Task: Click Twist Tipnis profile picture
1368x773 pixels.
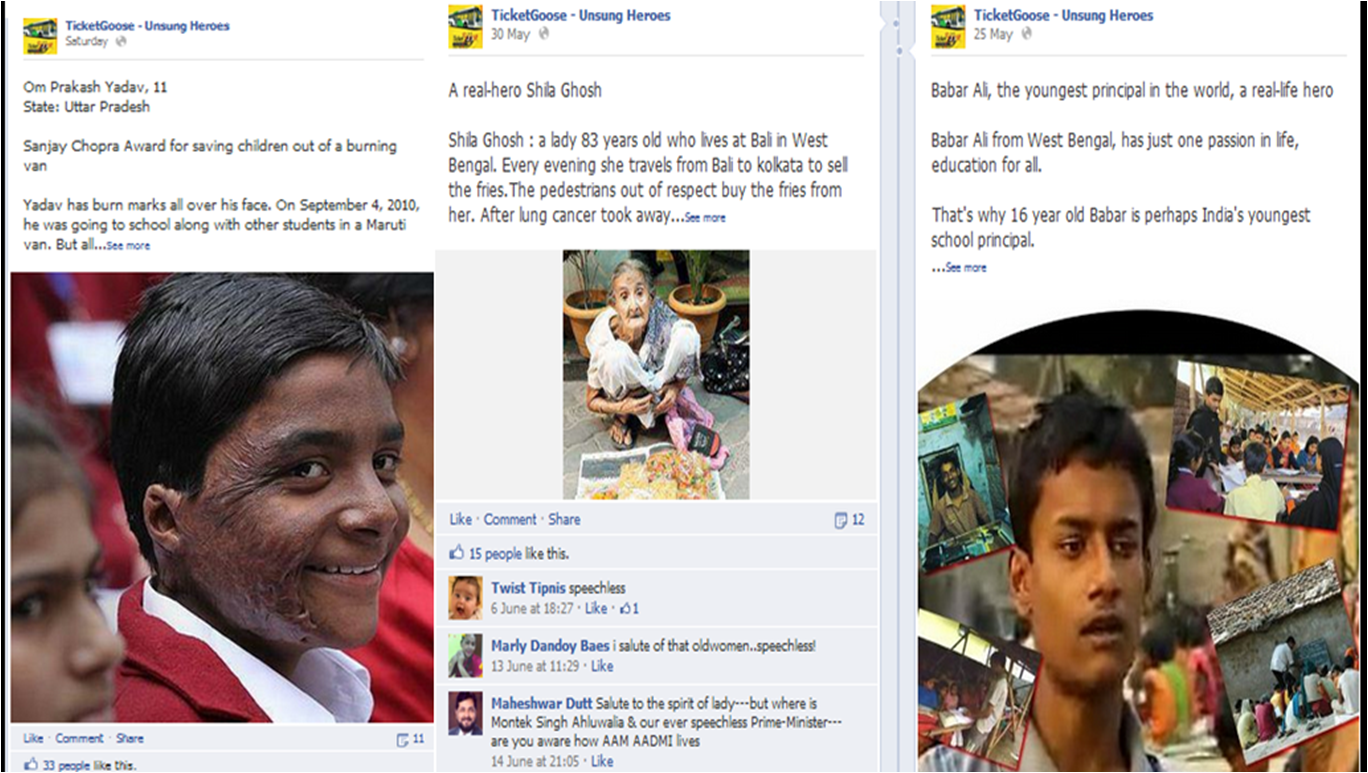Action: (x=465, y=597)
